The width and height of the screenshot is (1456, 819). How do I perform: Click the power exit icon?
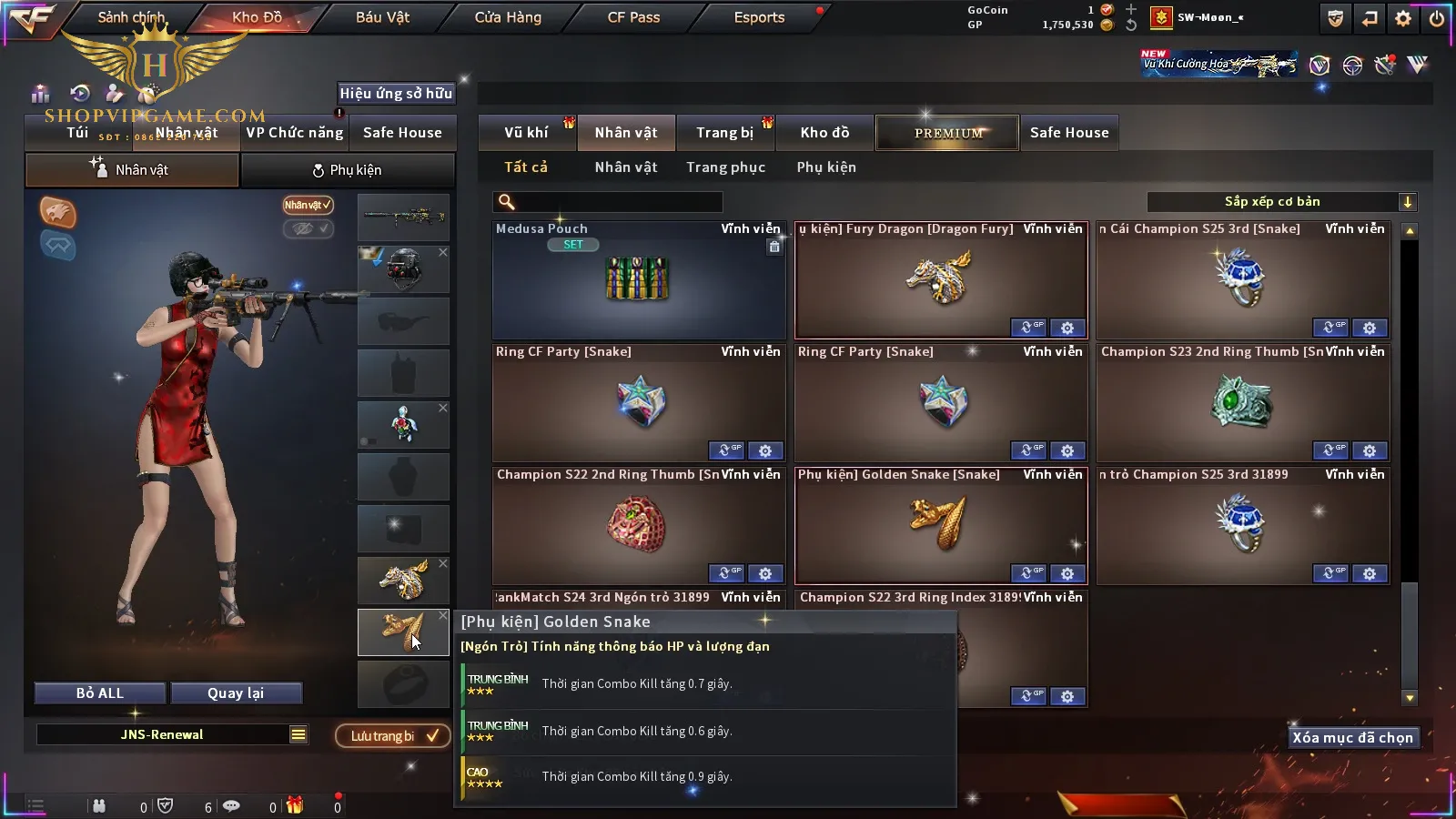tap(1437, 18)
